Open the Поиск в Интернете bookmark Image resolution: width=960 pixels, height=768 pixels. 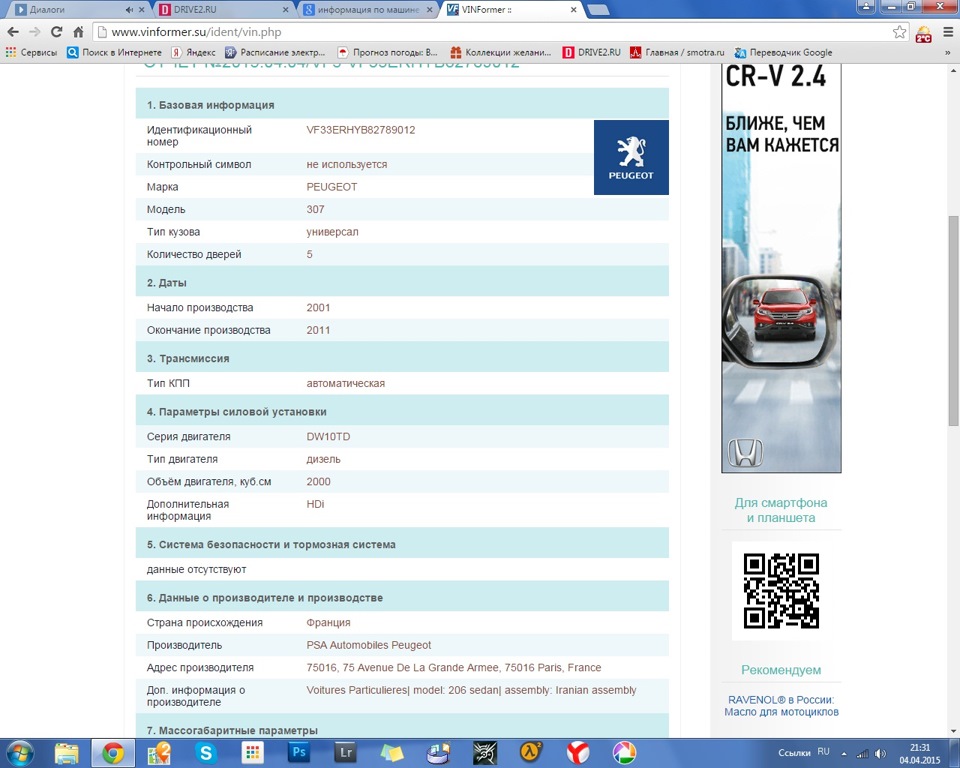pyautogui.click(x=114, y=53)
